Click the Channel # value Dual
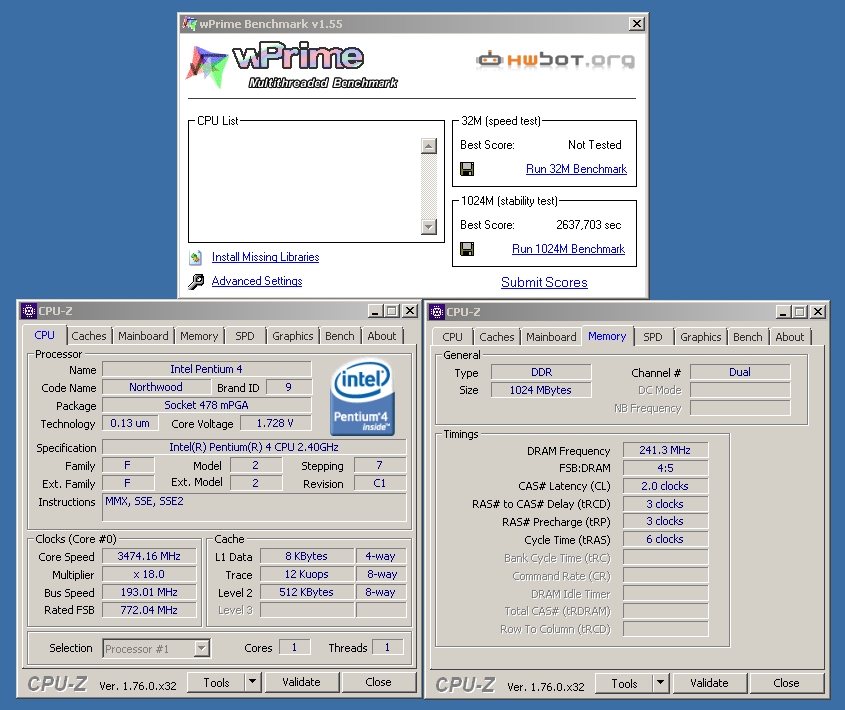The width and height of the screenshot is (845, 710). pyautogui.click(x=740, y=372)
